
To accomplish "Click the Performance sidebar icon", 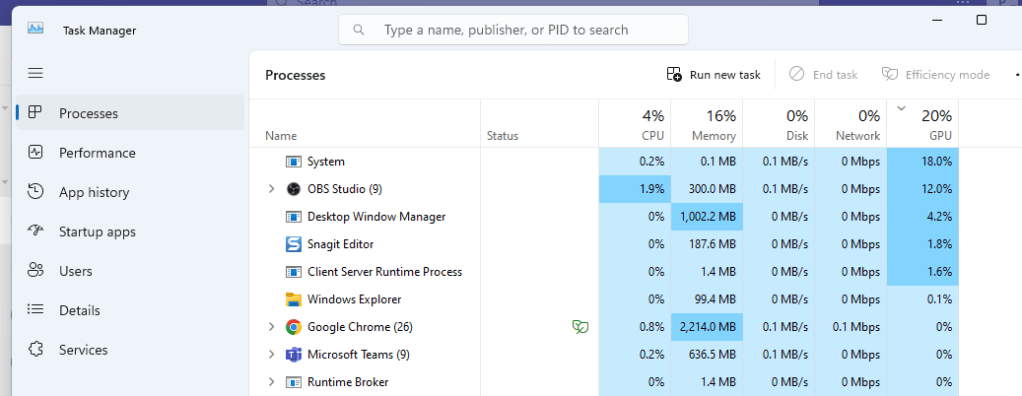I will click(35, 152).
